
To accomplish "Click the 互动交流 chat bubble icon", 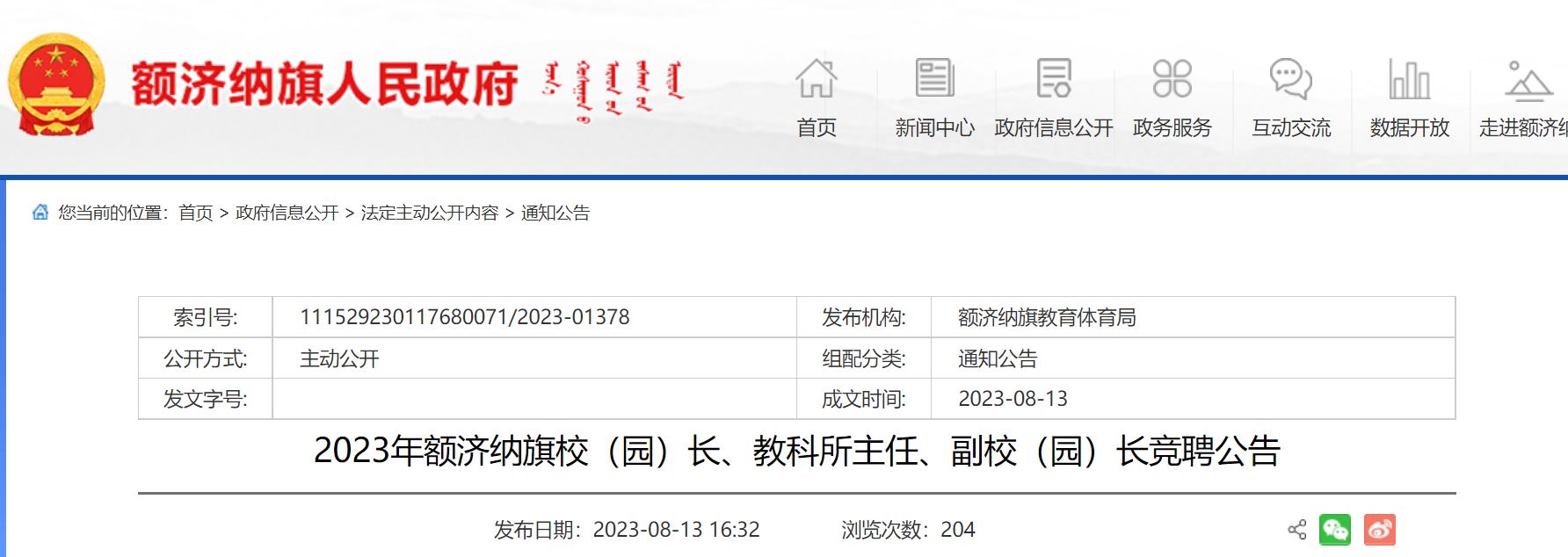I will tap(1291, 78).
